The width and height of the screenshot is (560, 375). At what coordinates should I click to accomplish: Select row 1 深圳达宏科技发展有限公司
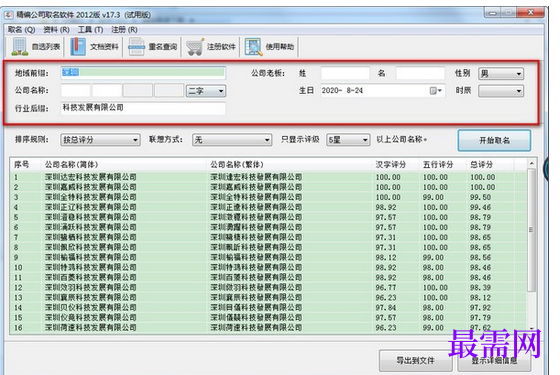(x=268, y=177)
